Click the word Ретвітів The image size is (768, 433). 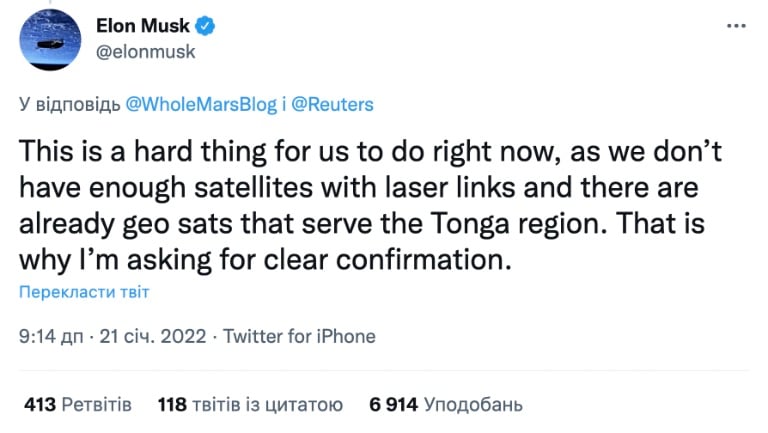coord(97,405)
